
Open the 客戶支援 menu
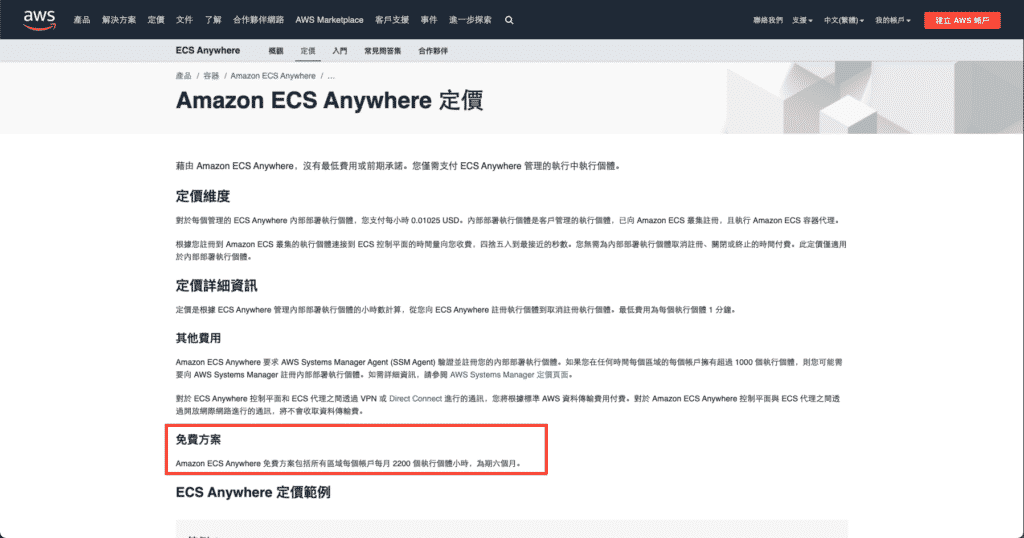tap(392, 20)
